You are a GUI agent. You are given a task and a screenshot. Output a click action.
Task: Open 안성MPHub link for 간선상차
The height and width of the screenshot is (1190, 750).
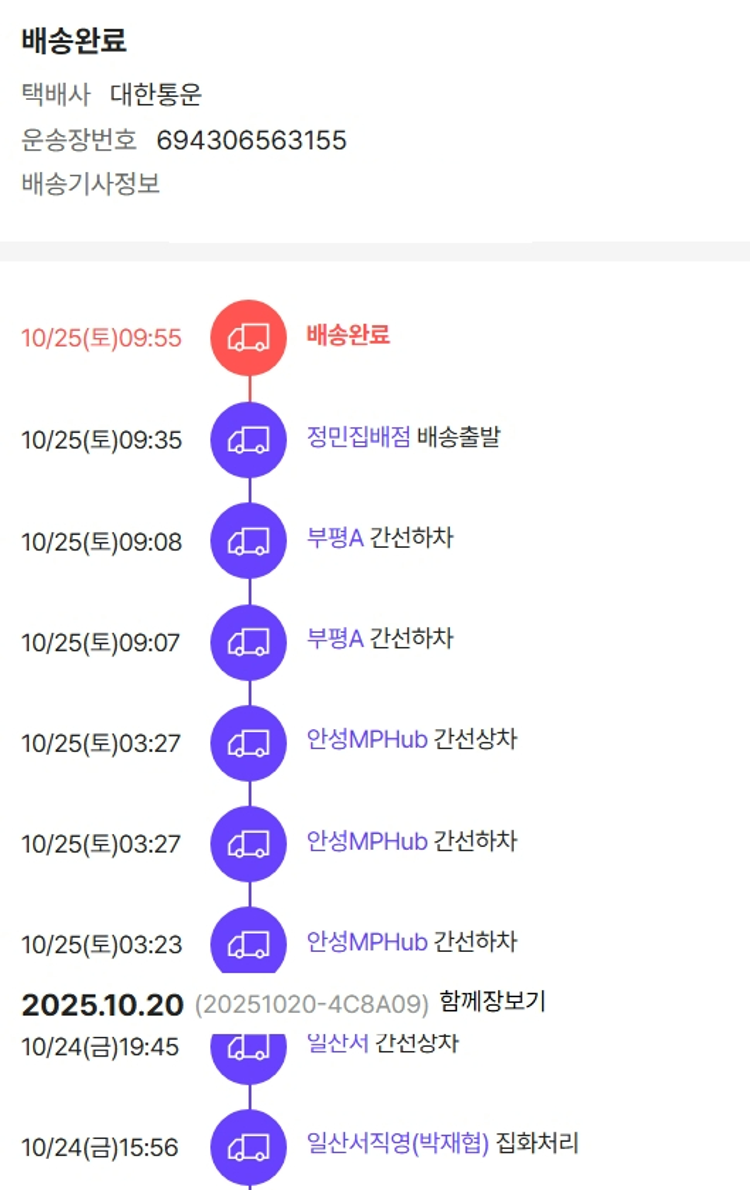(x=367, y=740)
